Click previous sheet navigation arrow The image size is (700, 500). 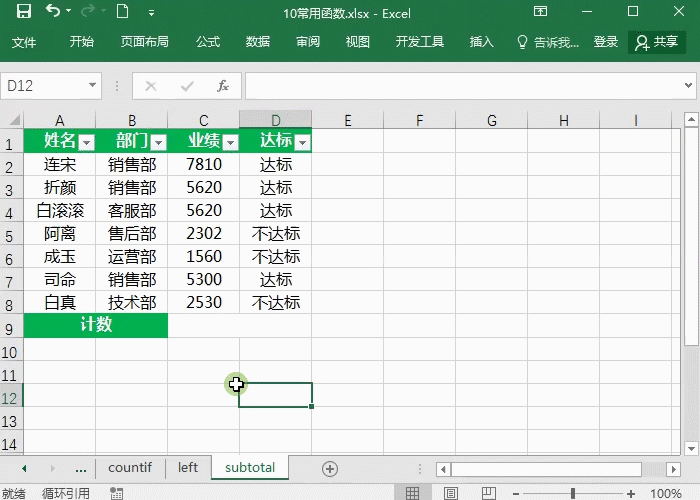pyautogui.click(x=24, y=468)
